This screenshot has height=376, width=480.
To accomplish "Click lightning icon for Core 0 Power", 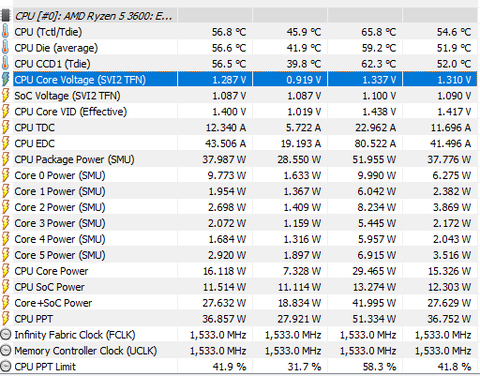I will [x=6, y=175].
